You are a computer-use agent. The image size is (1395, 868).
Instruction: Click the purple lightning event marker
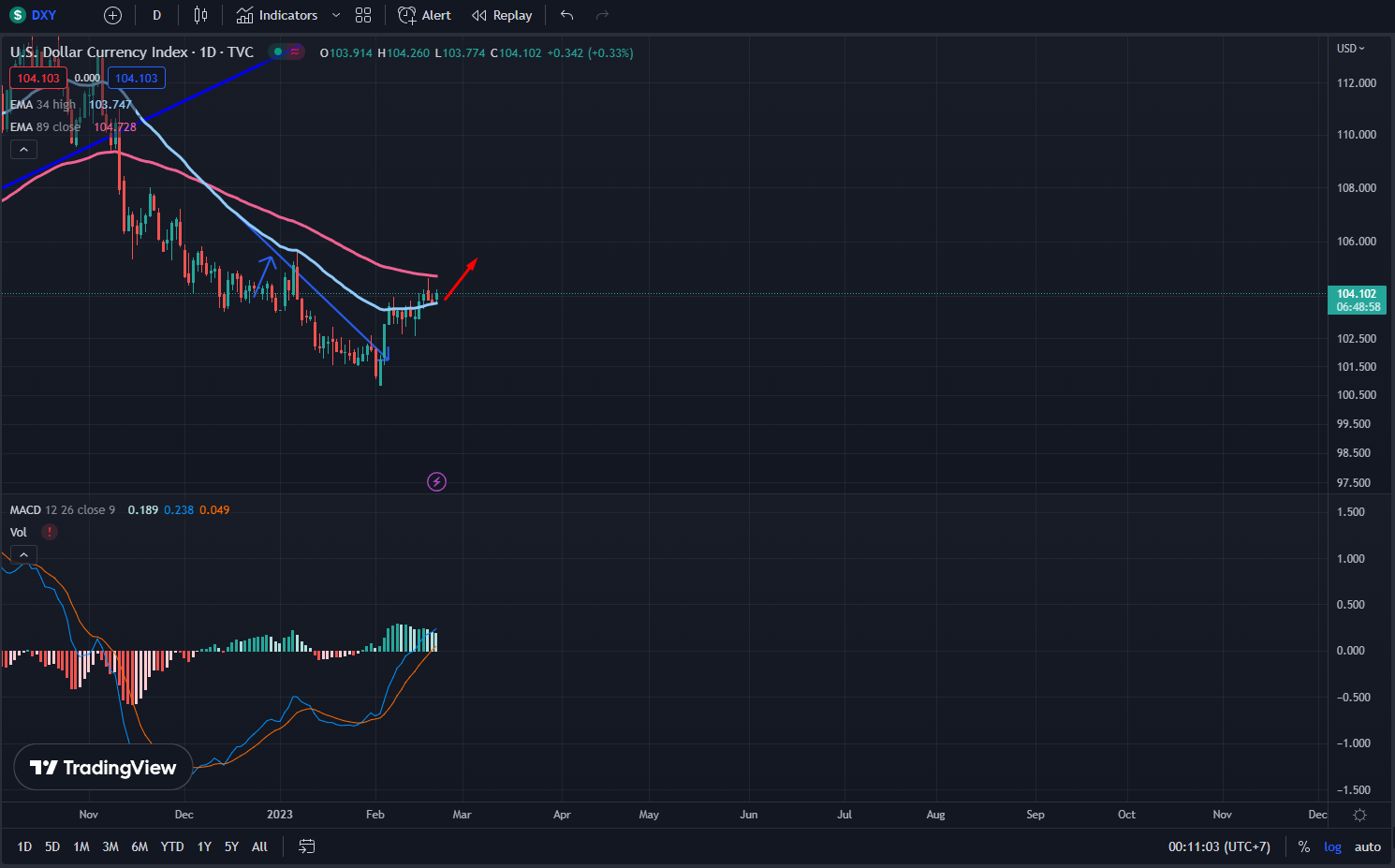tap(436, 482)
